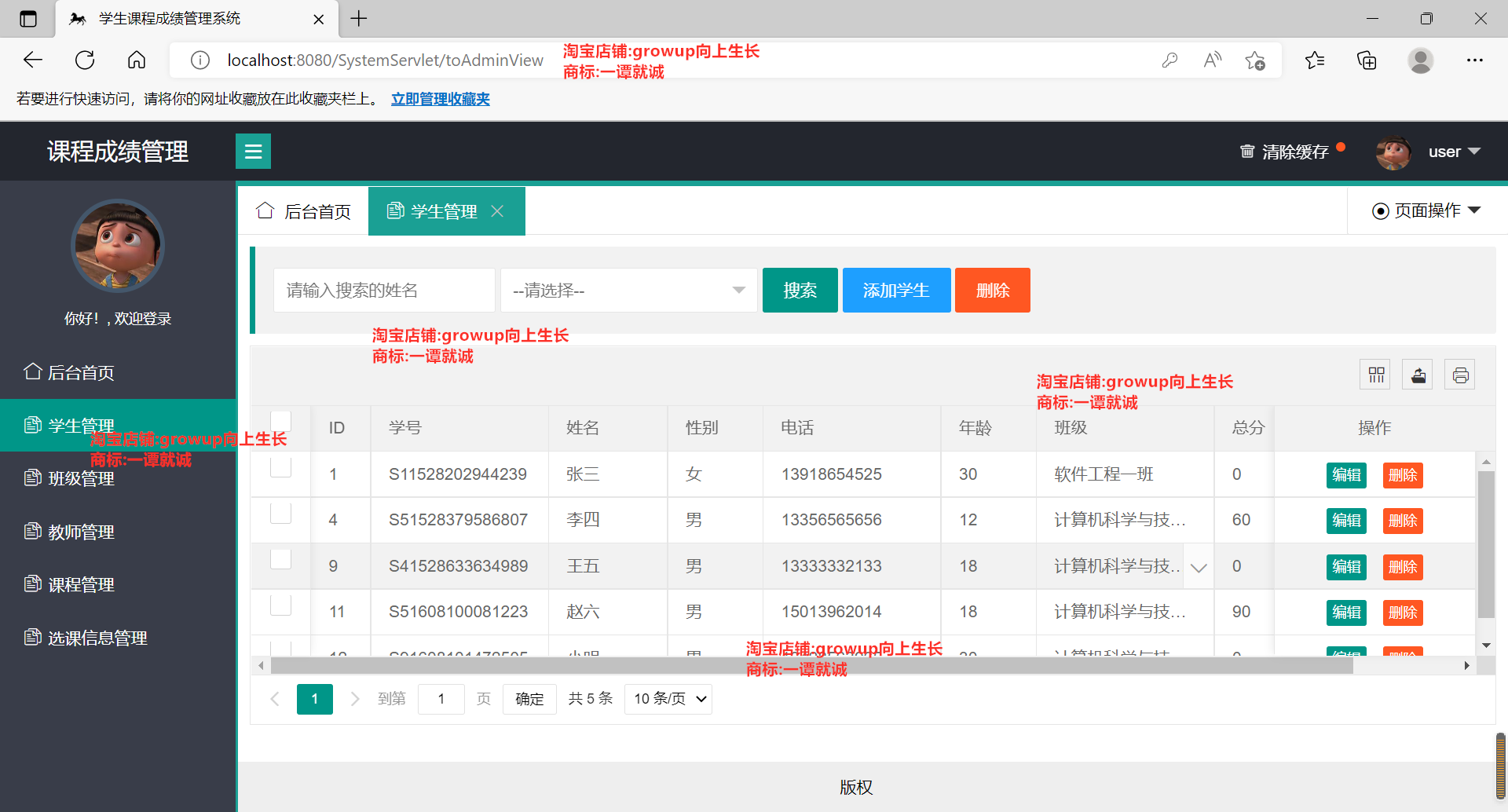Image resolution: width=1508 pixels, height=812 pixels.
Task: Click the 添加学生 button
Action: [x=896, y=290]
